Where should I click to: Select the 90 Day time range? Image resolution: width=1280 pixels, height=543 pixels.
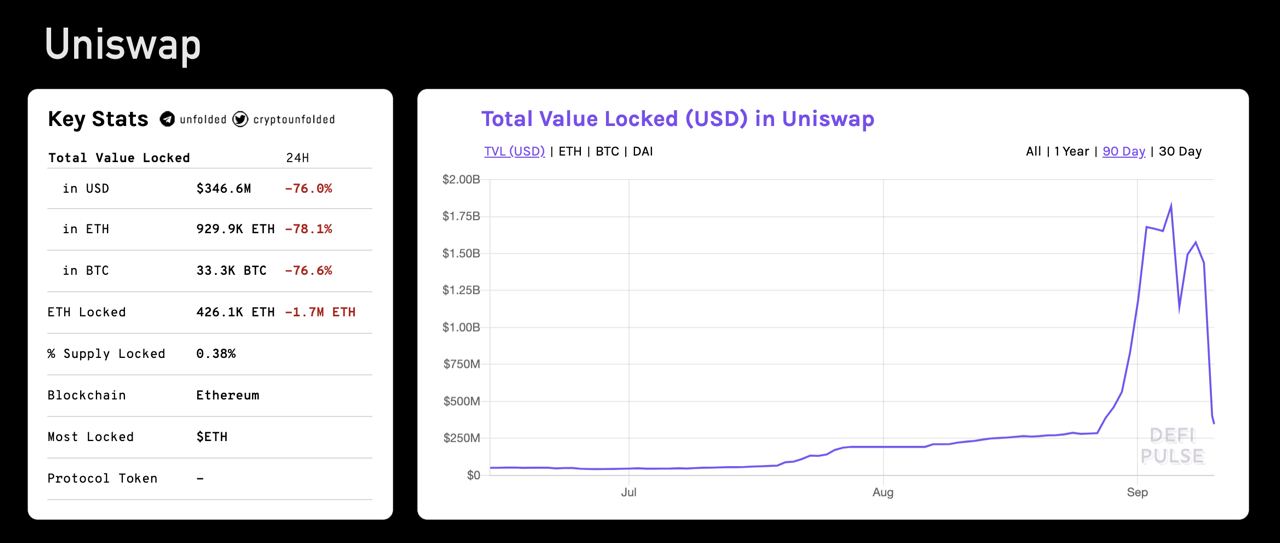pyautogui.click(x=1124, y=152)
